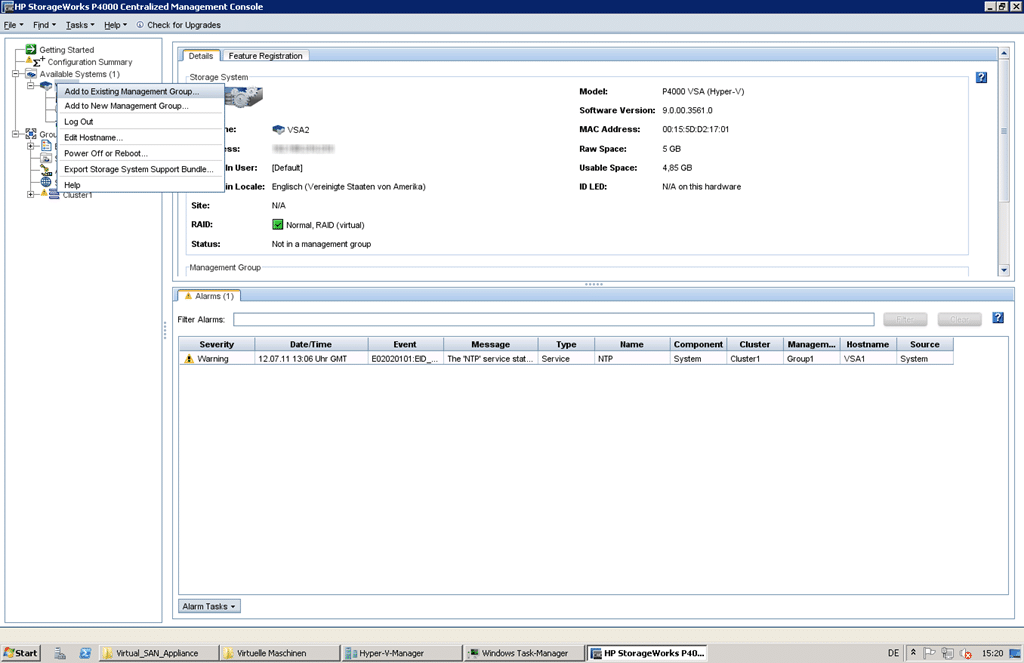Click the management group icon in the tree
The image size is (1024, 663).
(31, 134)
